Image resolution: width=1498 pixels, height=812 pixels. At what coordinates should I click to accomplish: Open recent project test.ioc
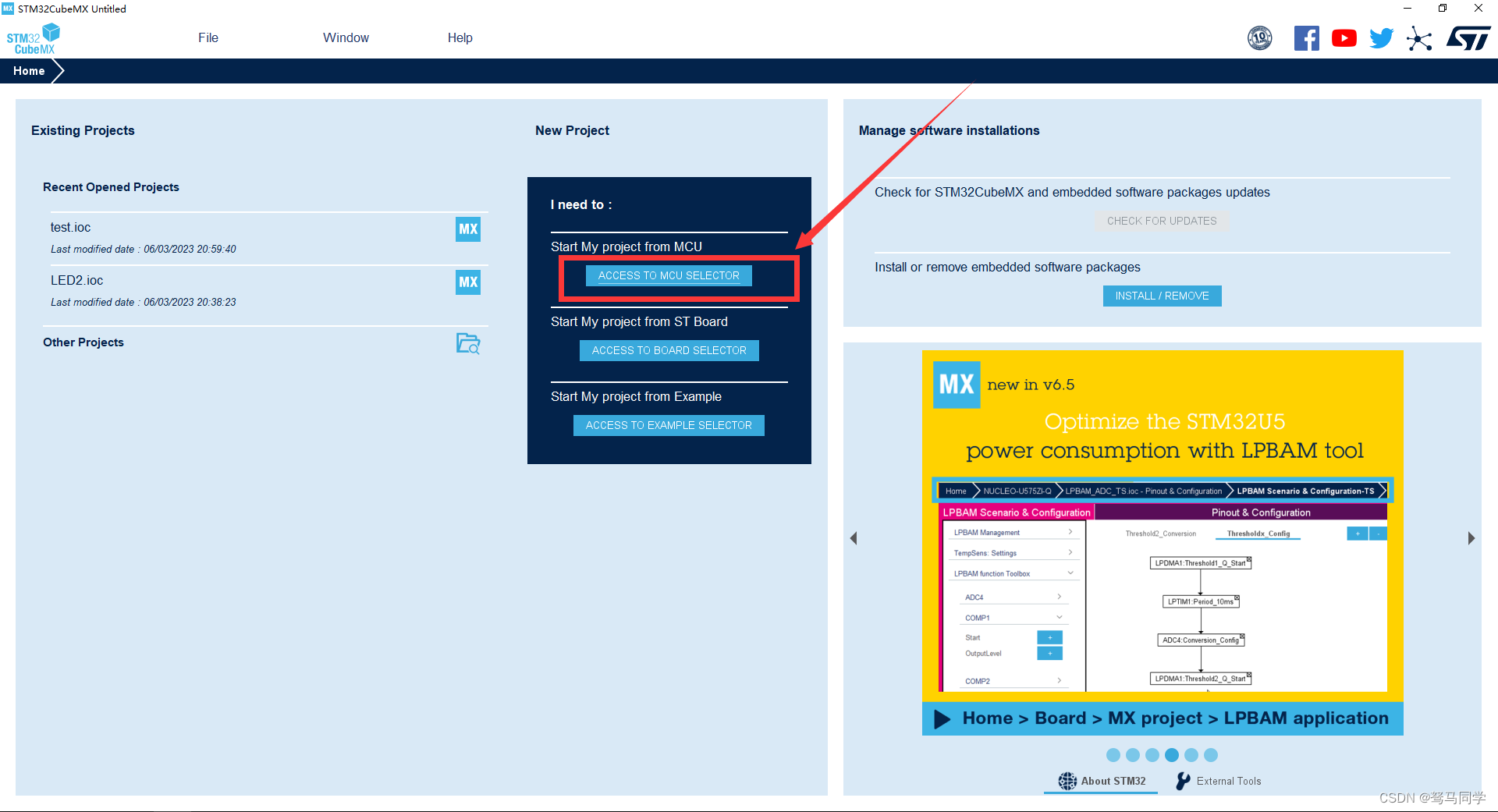point(269,238)
